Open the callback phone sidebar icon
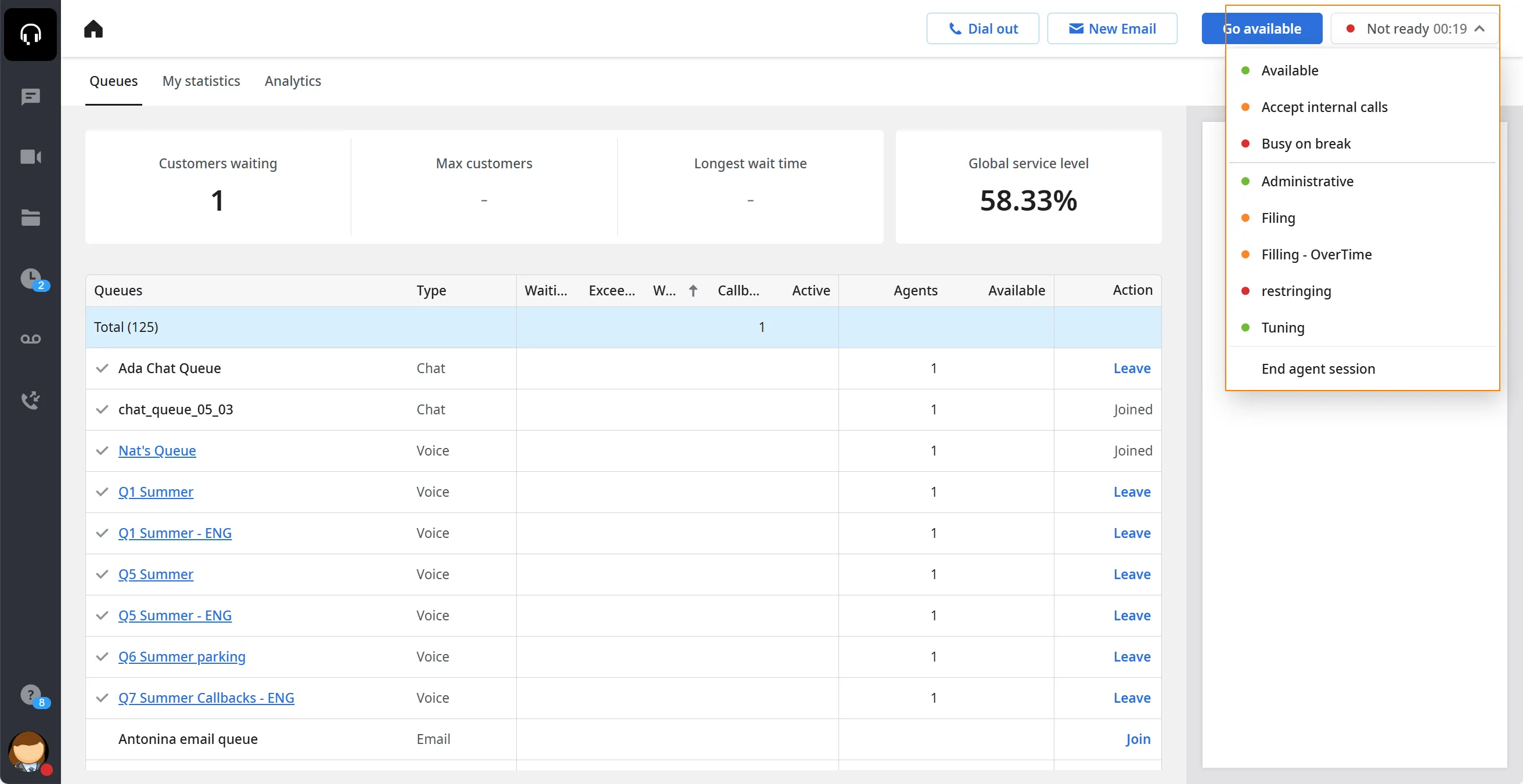The height and width of the screenshot is (784, 1523). point(30,400)
